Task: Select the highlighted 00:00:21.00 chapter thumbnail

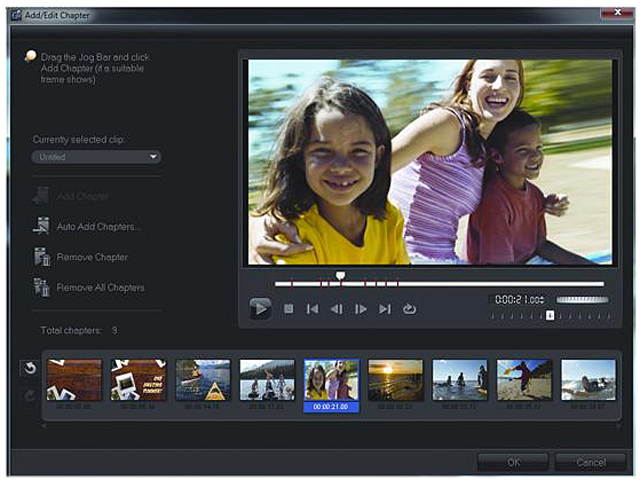Action: coord(331,381)
